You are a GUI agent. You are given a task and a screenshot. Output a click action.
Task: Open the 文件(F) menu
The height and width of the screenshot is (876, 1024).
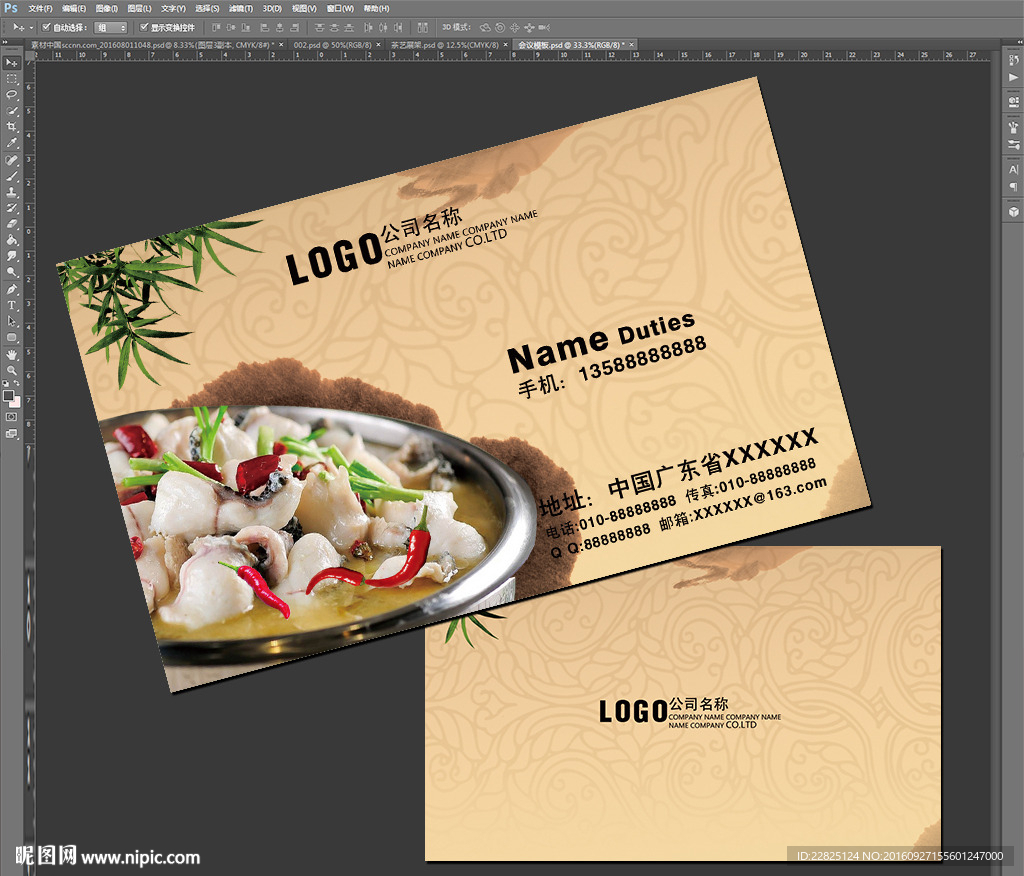point(40,8)
